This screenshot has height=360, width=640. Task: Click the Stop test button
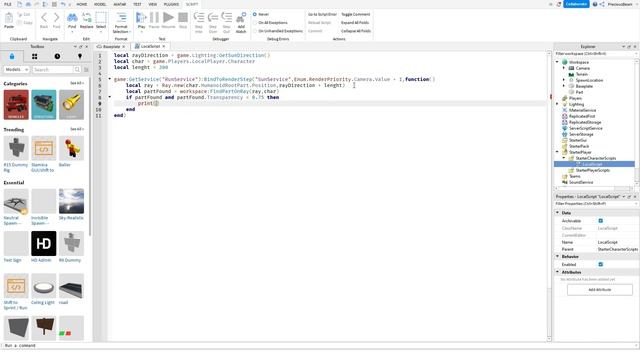[x=183, y=18]
